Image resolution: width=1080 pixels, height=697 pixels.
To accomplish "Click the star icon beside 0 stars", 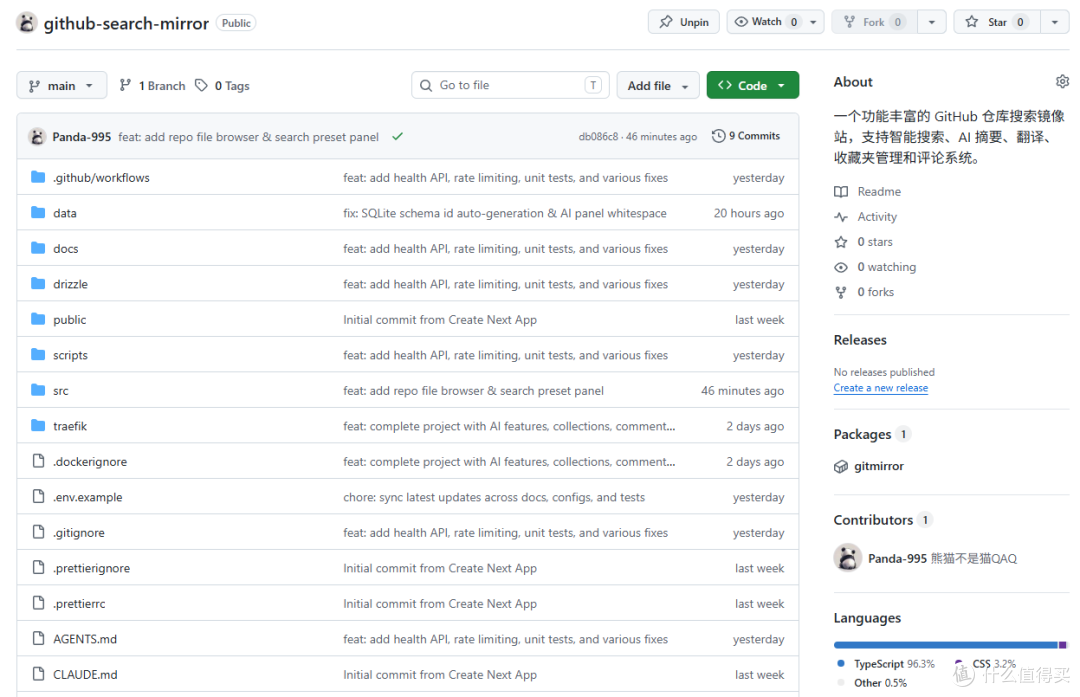I will pos(841,242).
